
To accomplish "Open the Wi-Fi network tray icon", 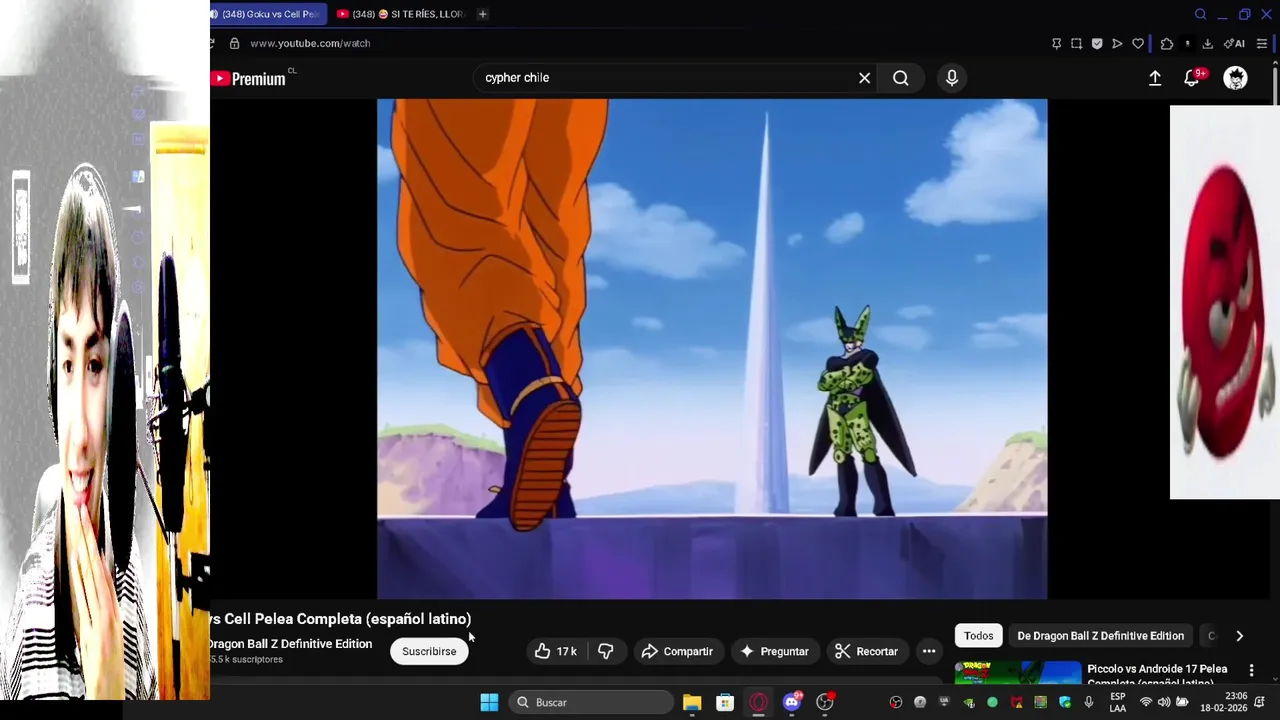I will point(1146,702).
